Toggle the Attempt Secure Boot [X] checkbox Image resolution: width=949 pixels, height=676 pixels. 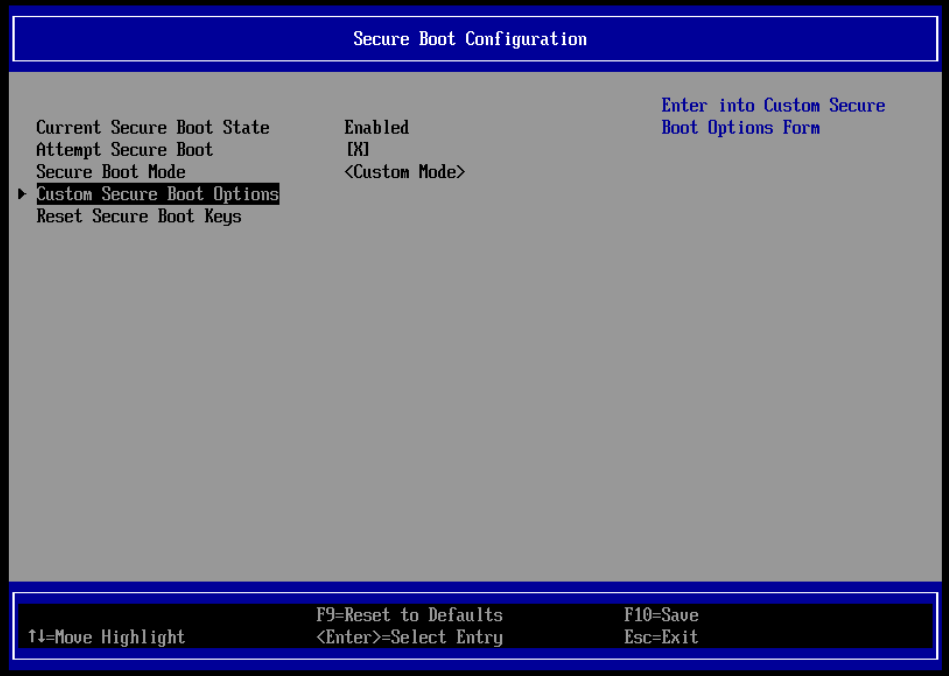click(357, 150)
